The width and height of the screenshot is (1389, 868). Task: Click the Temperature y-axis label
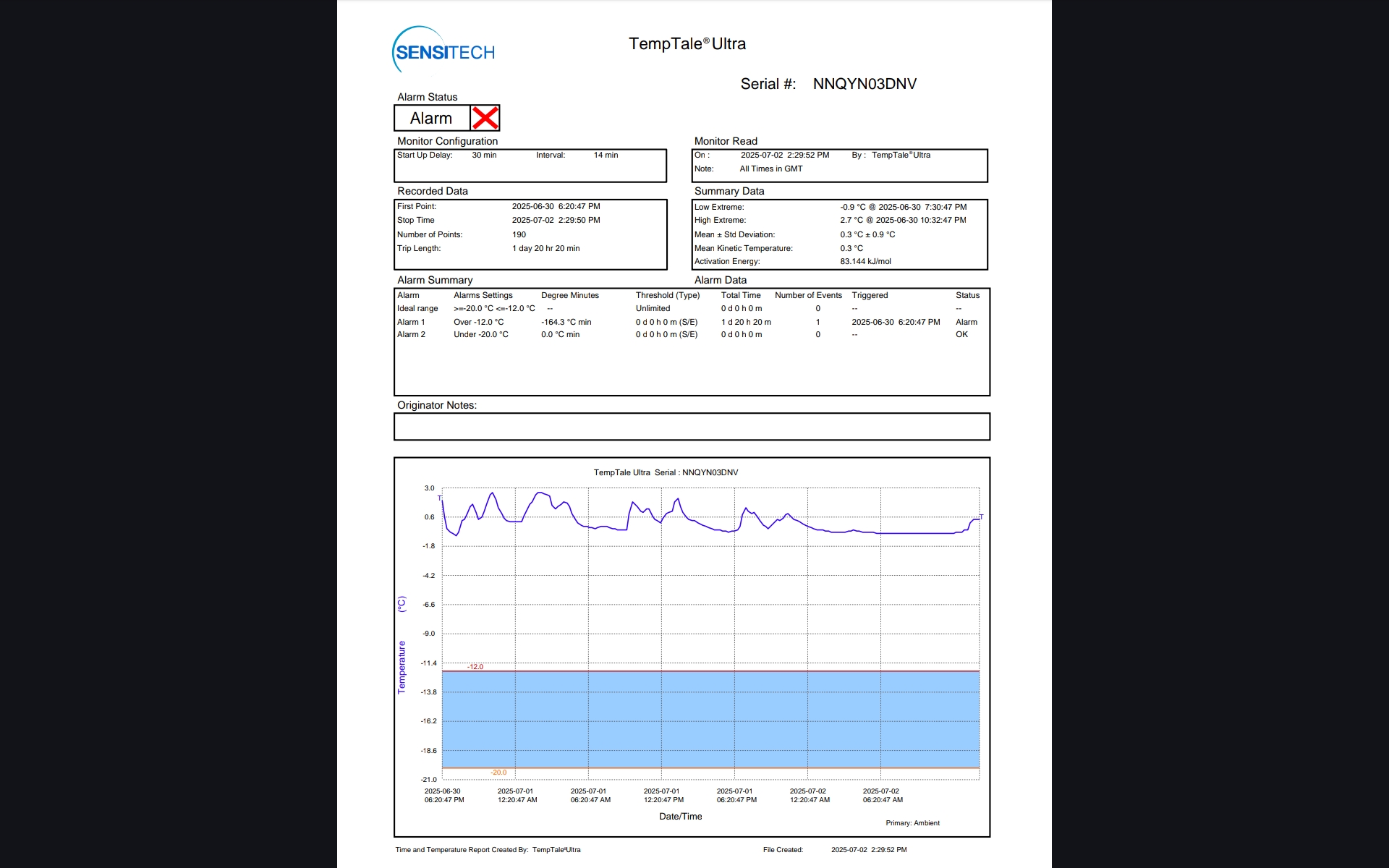pos(402,667)
